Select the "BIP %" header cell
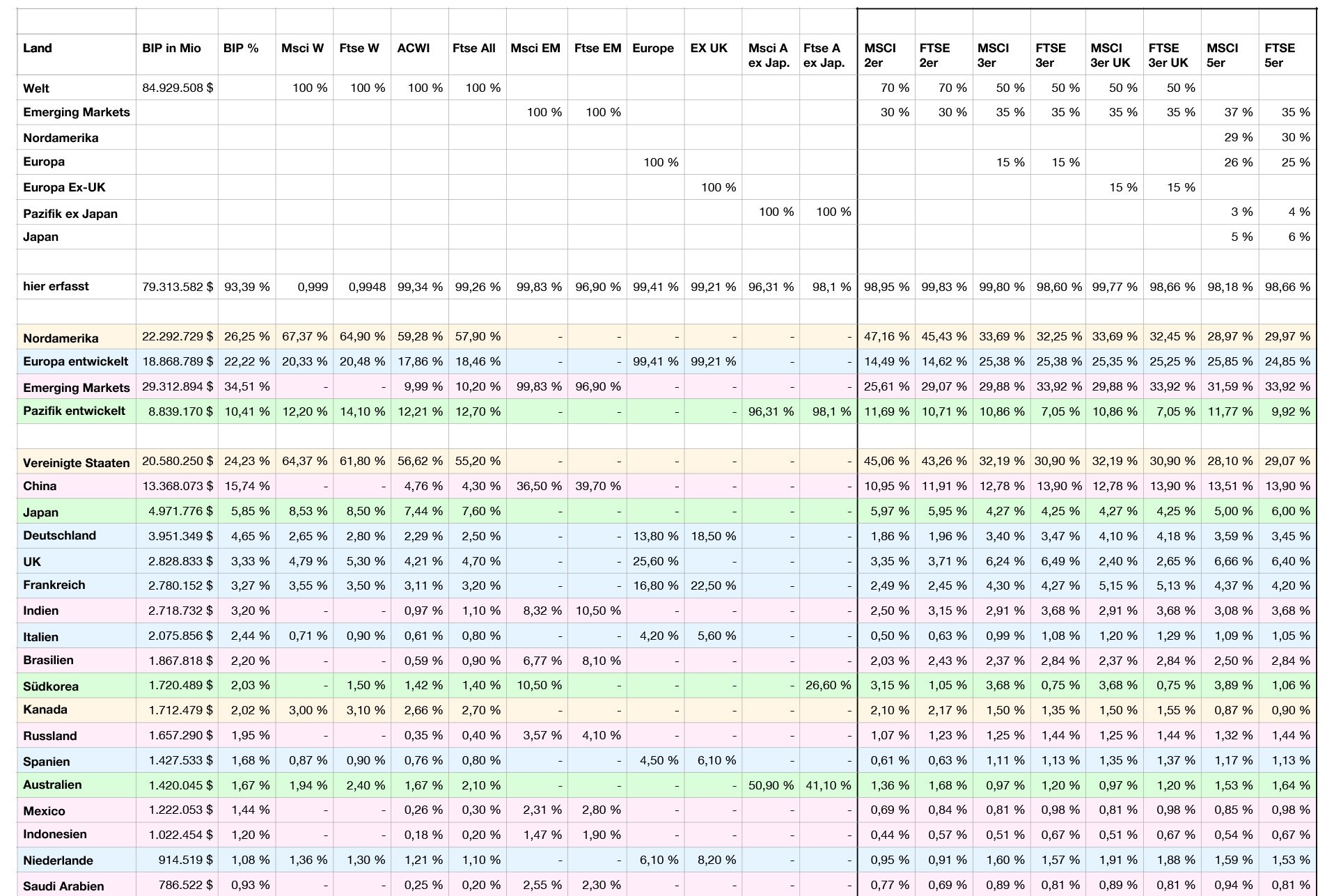Viewport: 1334px width, 896px height. click(x=246, y=54)
